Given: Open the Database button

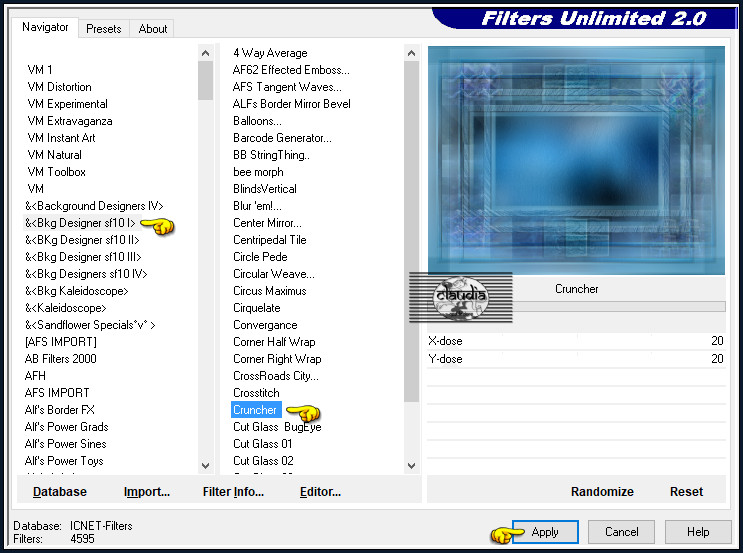Looking at the screenshot, I should point(60,491).
